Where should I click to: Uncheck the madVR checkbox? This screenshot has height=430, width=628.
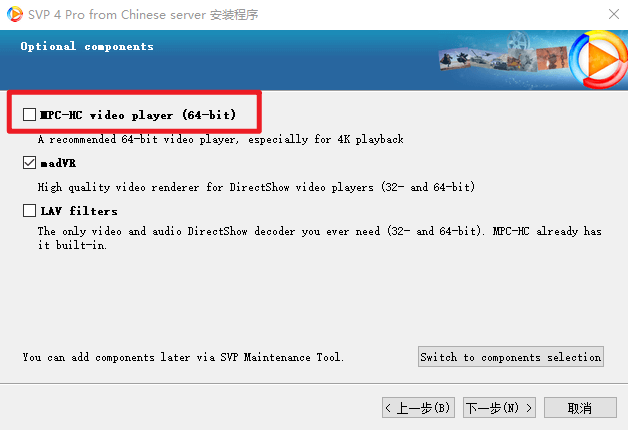(x=29, y=163)
